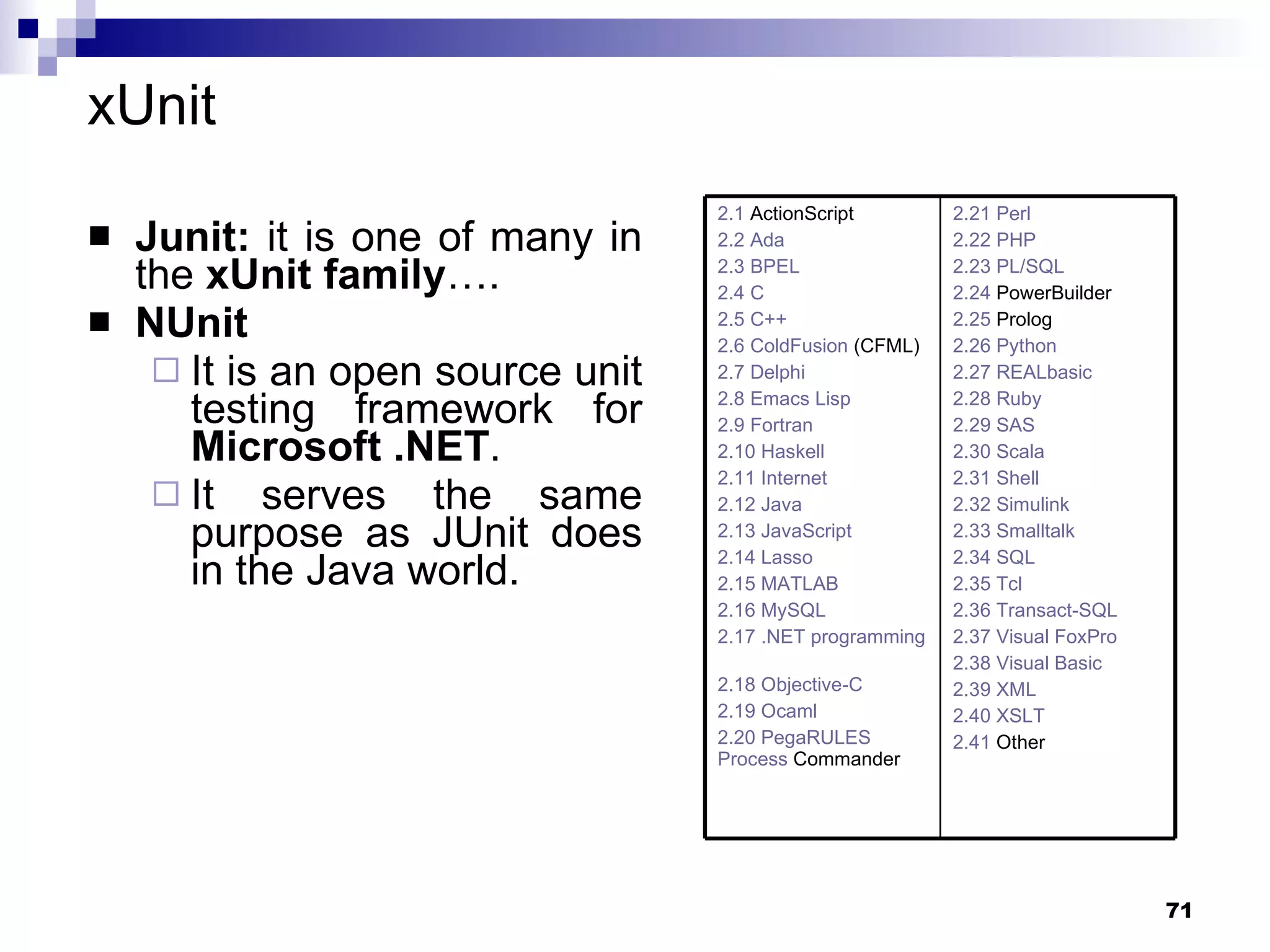The image size is (1270, 952).
Task: Click the '2.19 Ocaml' link
Action: click(x=767, y=711)
